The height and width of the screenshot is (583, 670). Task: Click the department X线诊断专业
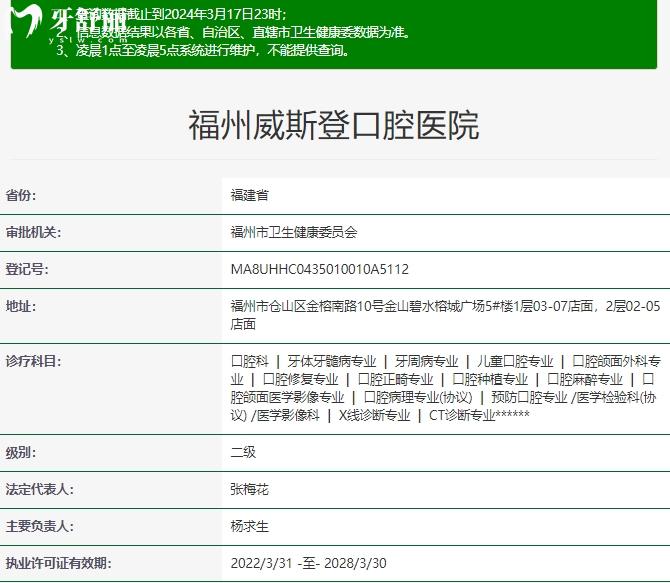374,415
